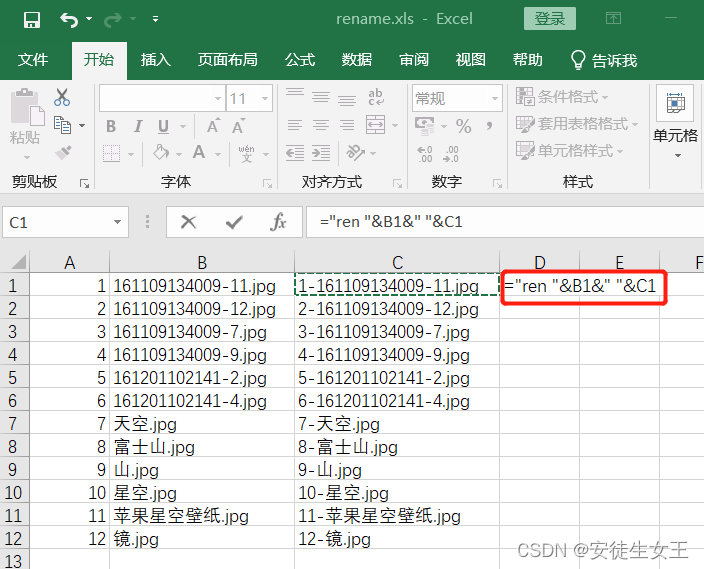This screenshot has height=569, width=704.
Task: Click the 文 phonetic guide icon
Action: coord(246,153)
